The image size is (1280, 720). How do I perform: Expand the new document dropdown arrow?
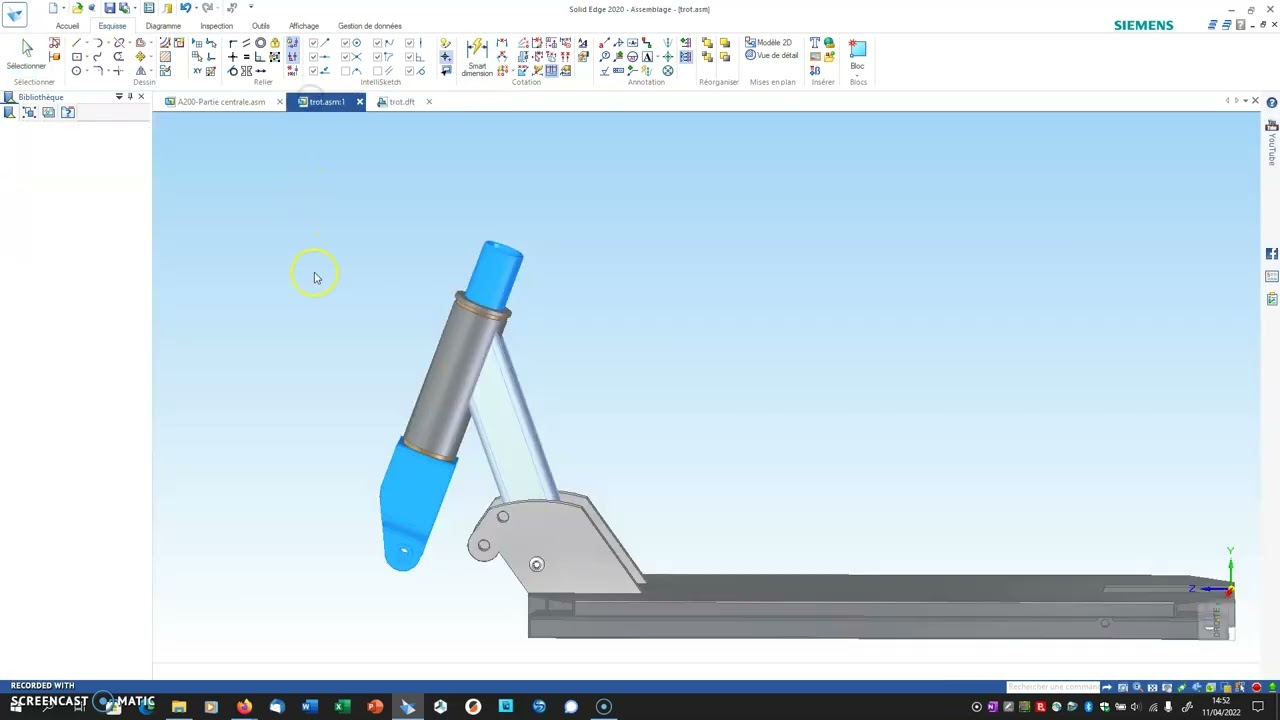[63, 8]
